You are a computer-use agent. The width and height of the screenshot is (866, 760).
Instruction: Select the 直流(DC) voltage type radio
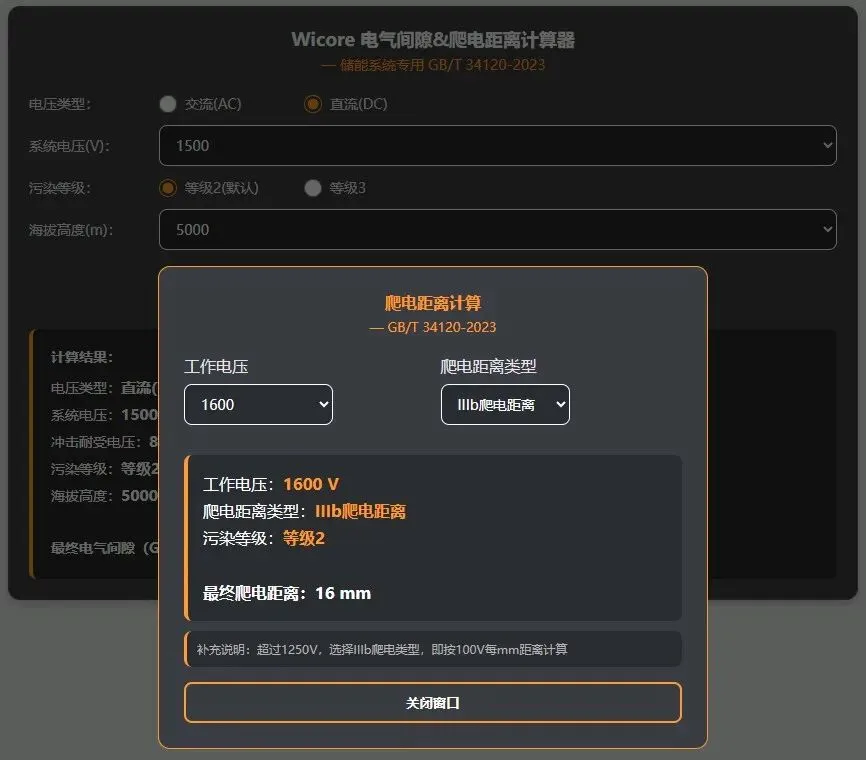click(x=313, y=104)
